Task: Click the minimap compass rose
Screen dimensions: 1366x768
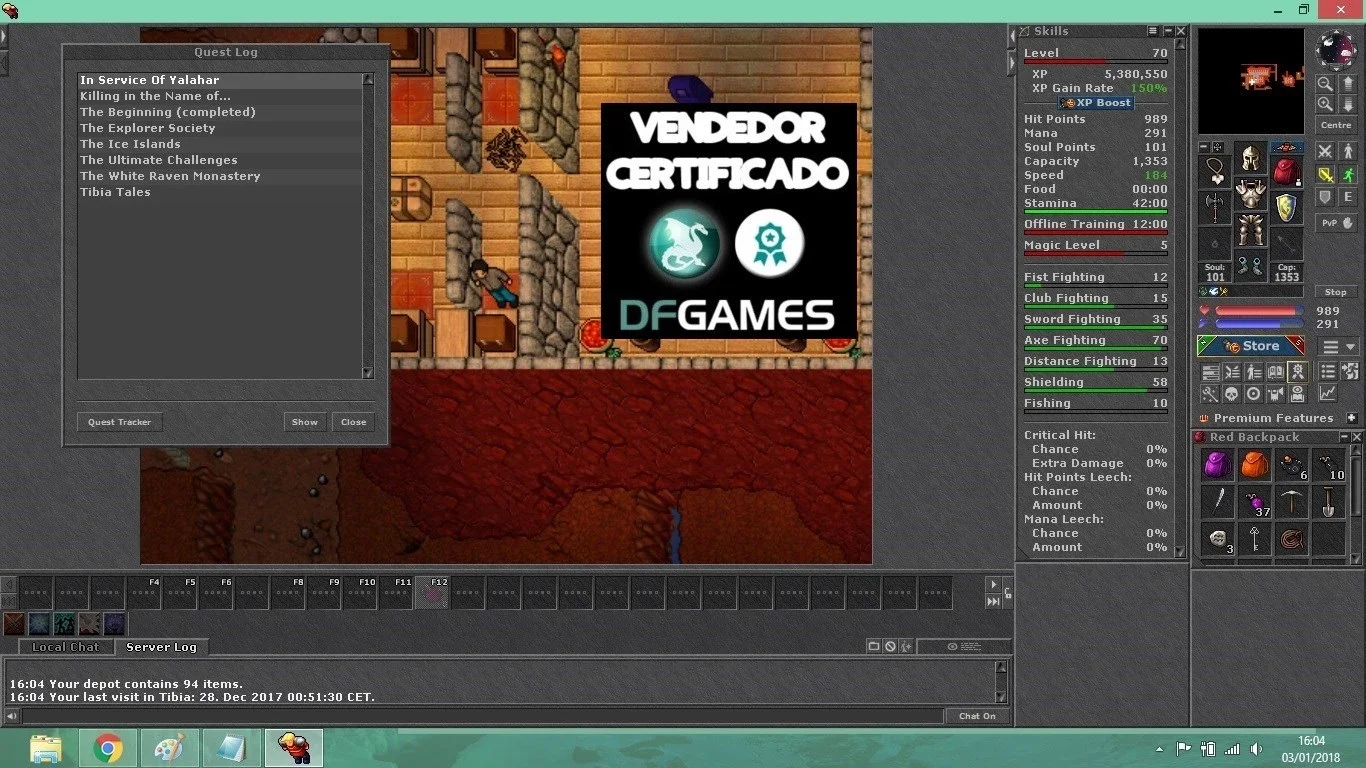Action: (x=1336, y=50)
